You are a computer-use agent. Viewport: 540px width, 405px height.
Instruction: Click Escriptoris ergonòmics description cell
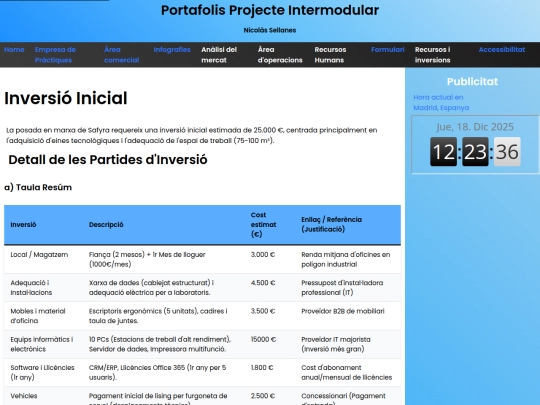[x=164, y=316]
